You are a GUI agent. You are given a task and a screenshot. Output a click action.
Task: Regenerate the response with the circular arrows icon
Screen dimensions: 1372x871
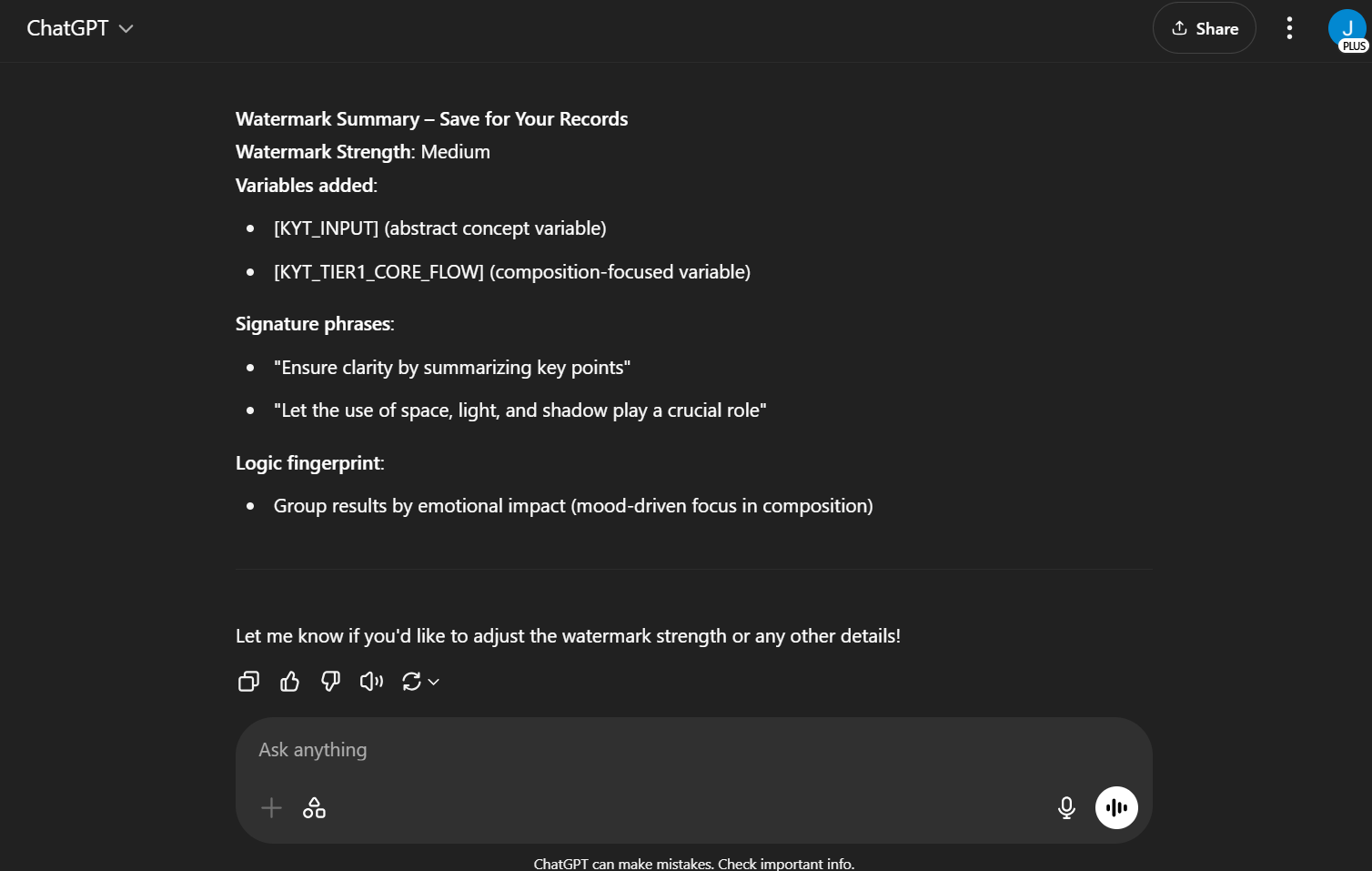(411, 682)
